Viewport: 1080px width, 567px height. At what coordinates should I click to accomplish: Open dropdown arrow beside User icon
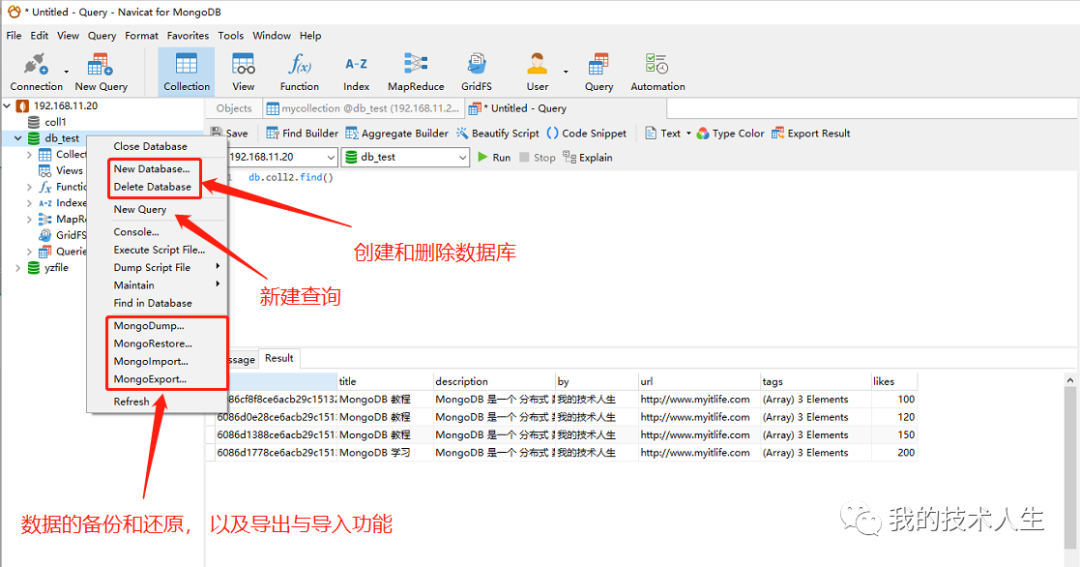point(565,71)
